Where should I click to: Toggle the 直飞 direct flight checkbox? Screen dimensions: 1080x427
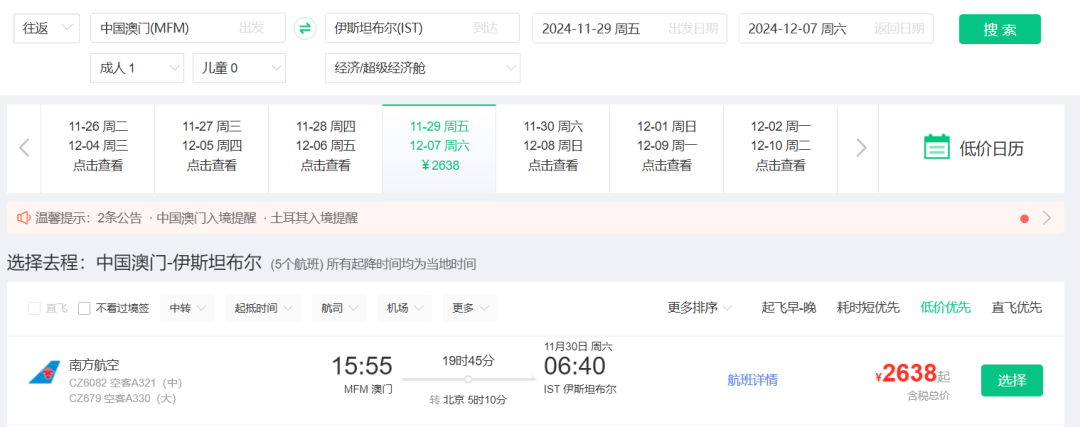pyautogui.click(x=35, y=308)
